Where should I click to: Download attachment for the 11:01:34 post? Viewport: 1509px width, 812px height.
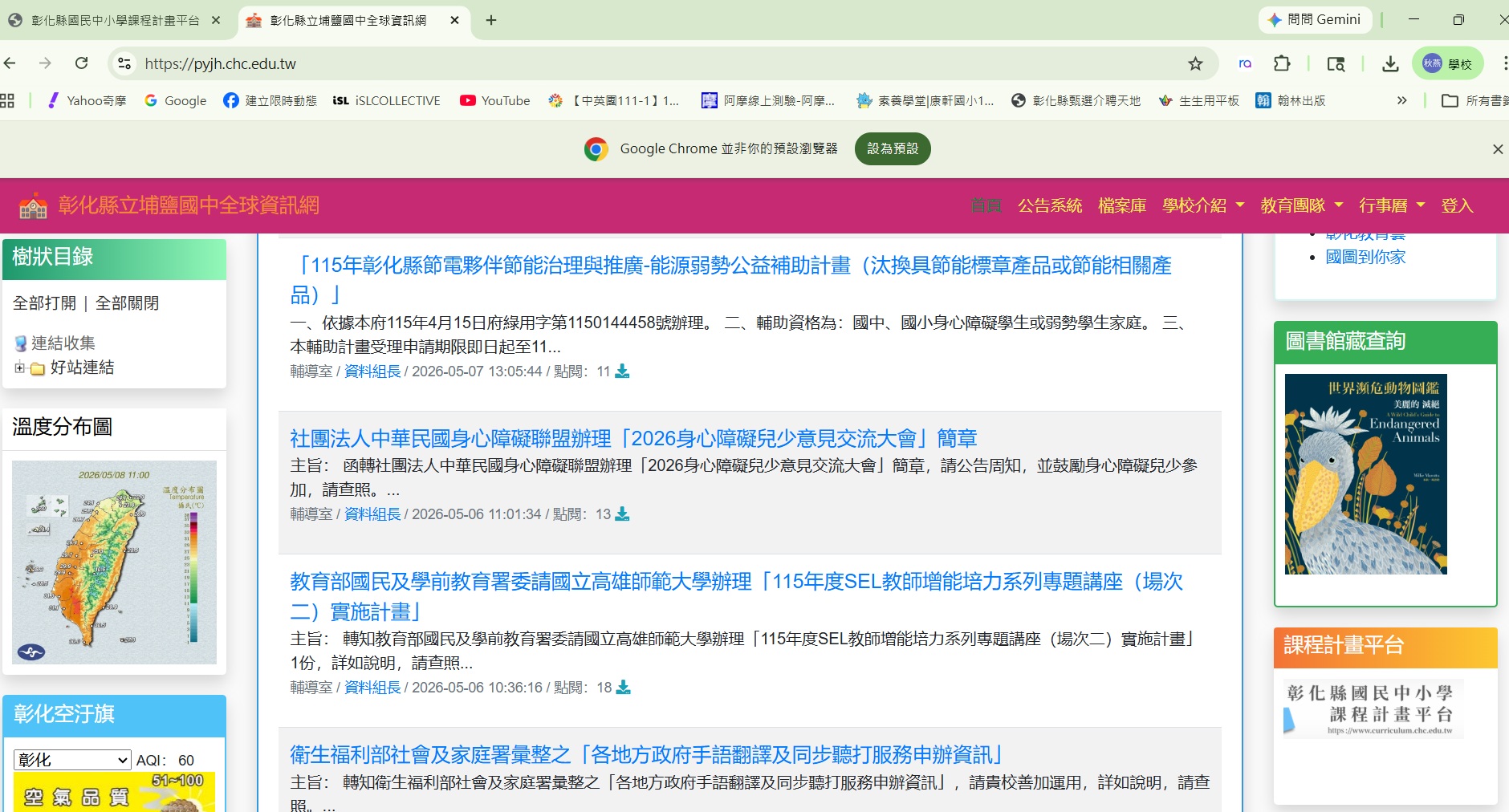tap(622, 514)
